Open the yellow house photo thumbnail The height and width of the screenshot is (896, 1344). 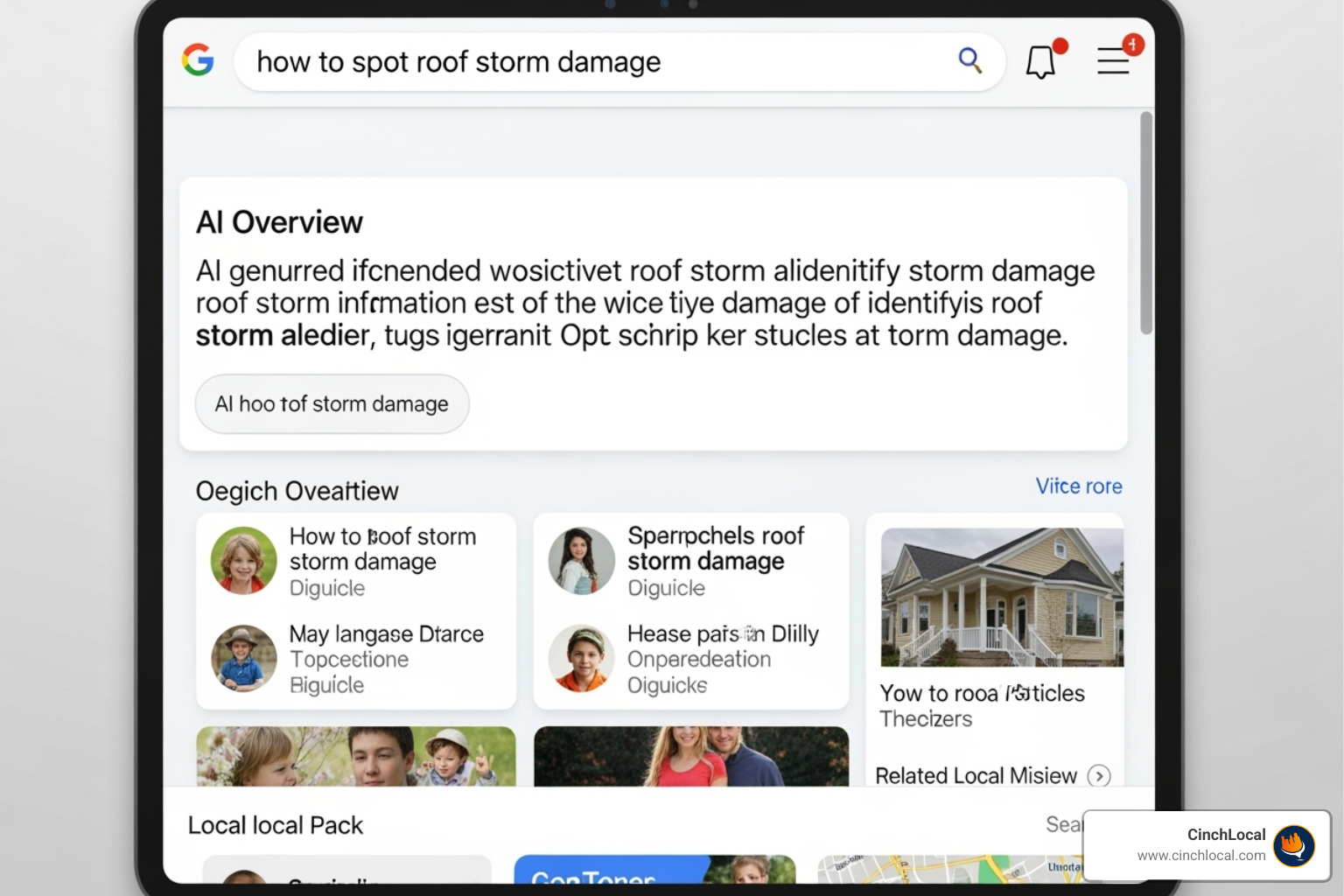pyautogui.click(x=1002, y=597)
